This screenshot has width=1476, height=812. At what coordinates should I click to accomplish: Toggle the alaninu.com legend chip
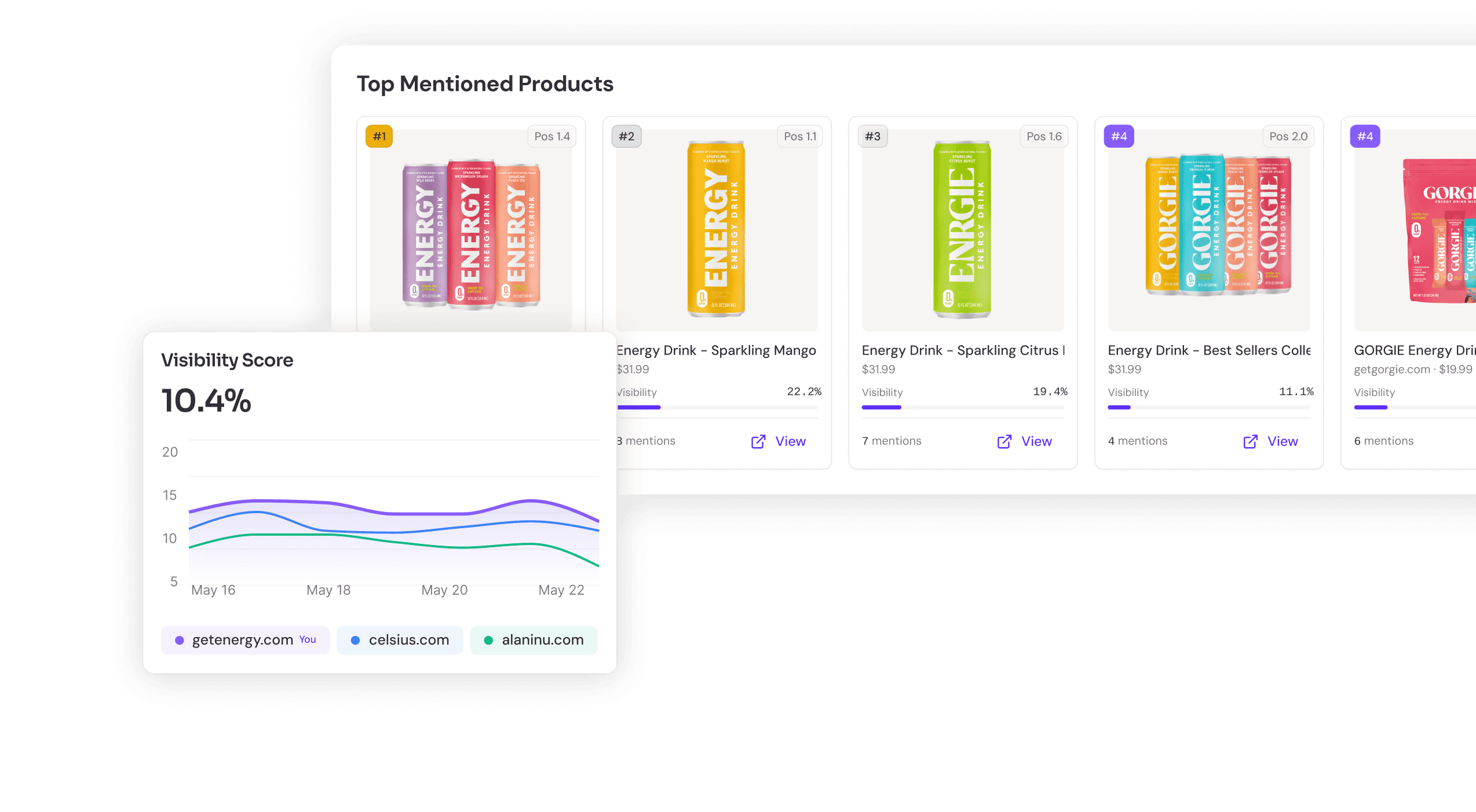(x=534, y=640)
